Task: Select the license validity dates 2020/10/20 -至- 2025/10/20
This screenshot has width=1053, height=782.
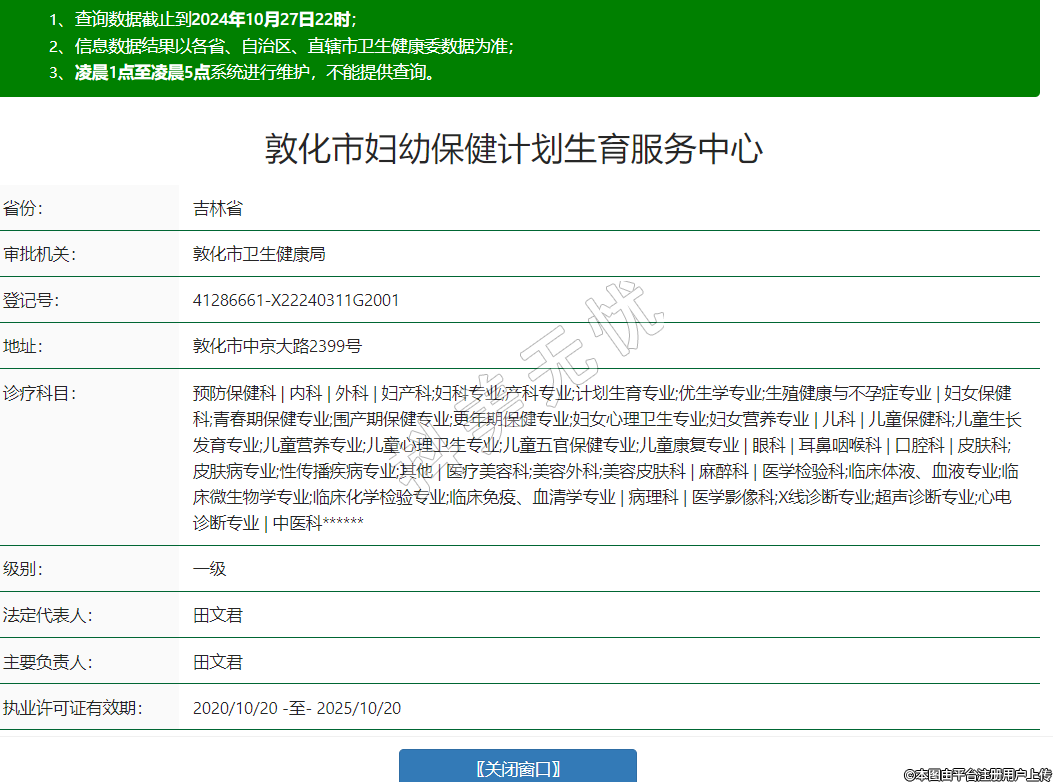Action: click(x=297, y=708)
